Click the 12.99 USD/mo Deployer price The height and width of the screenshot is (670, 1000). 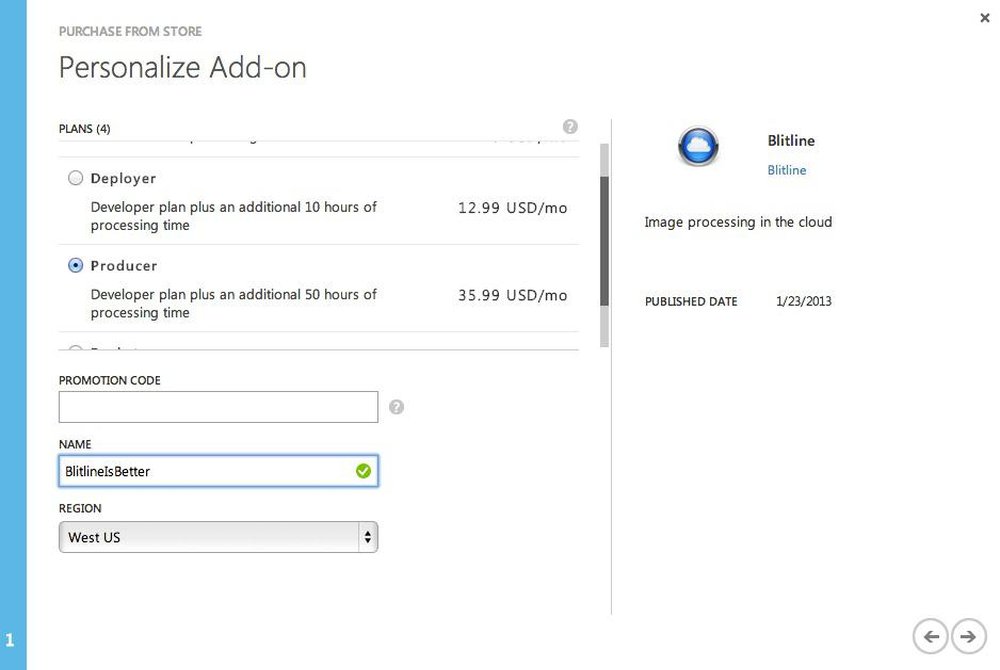pyautogui.click(x=512, y=208)
